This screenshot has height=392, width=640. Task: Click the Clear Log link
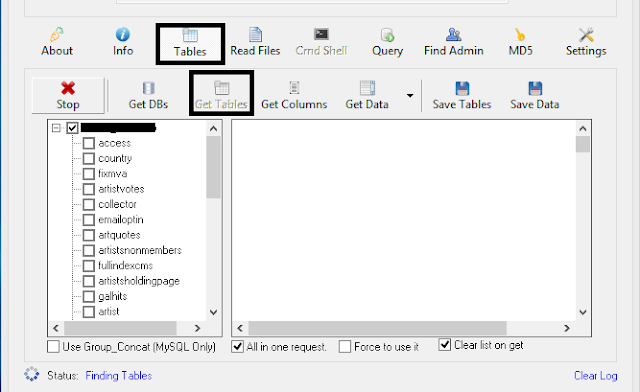click(596, 376)
